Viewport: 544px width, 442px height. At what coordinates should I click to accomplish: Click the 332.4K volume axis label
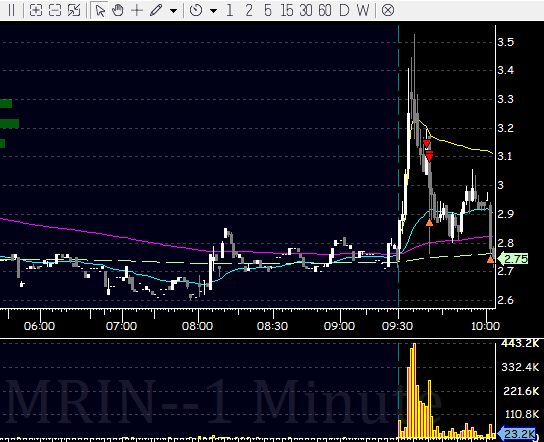point(520,367)
